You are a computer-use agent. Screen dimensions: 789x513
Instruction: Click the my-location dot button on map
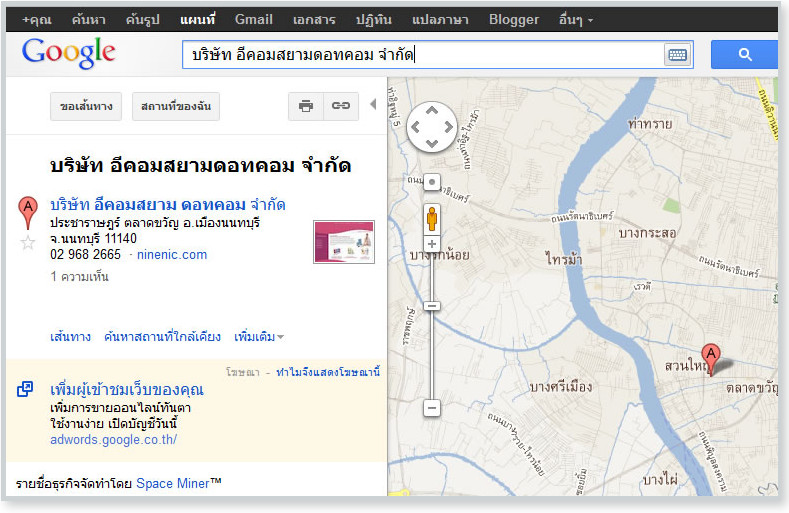click(432, 182)
